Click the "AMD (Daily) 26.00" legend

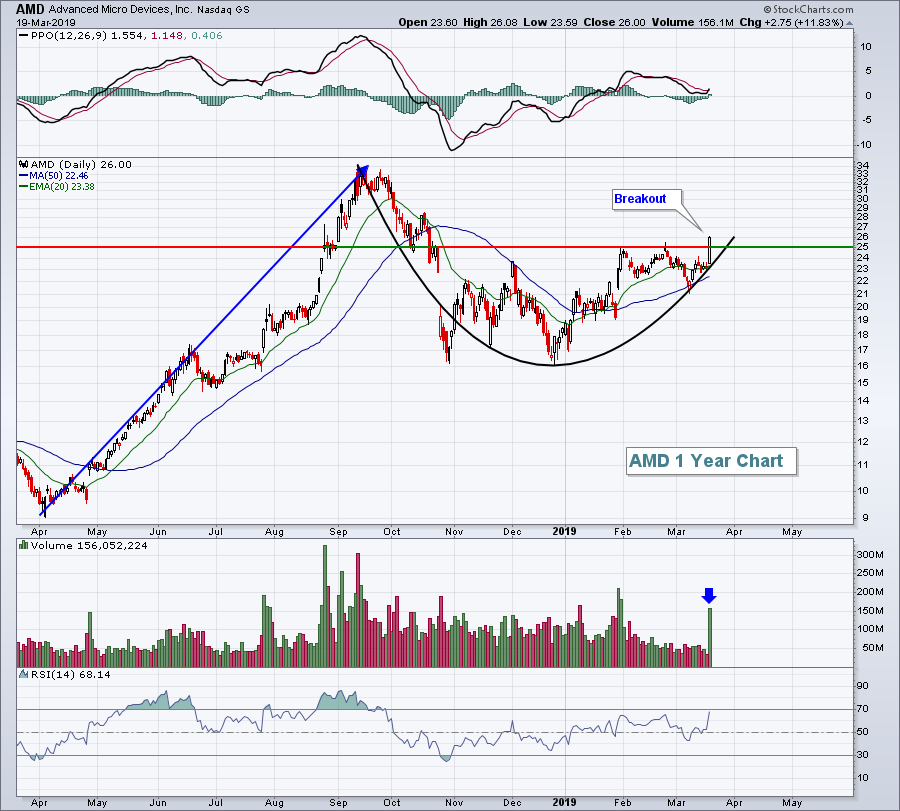81,164
